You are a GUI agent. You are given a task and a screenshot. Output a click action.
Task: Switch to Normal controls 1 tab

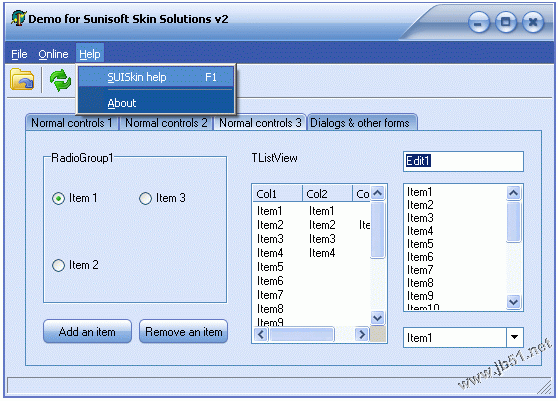[x=72, y=123]
